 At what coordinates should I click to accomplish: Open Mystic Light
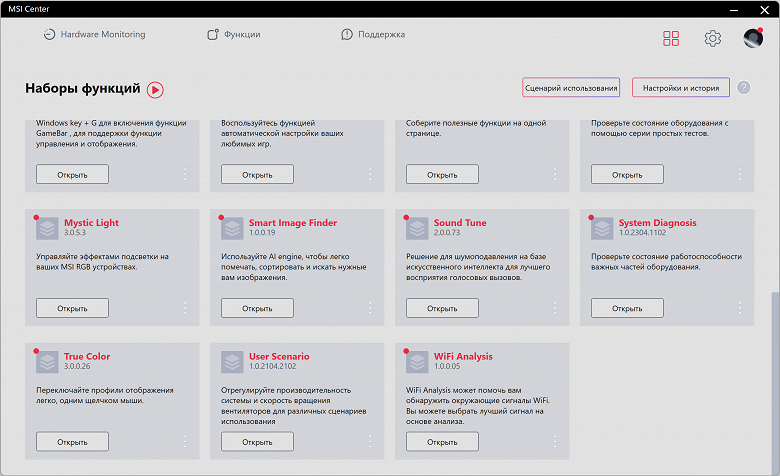[72, 308]
